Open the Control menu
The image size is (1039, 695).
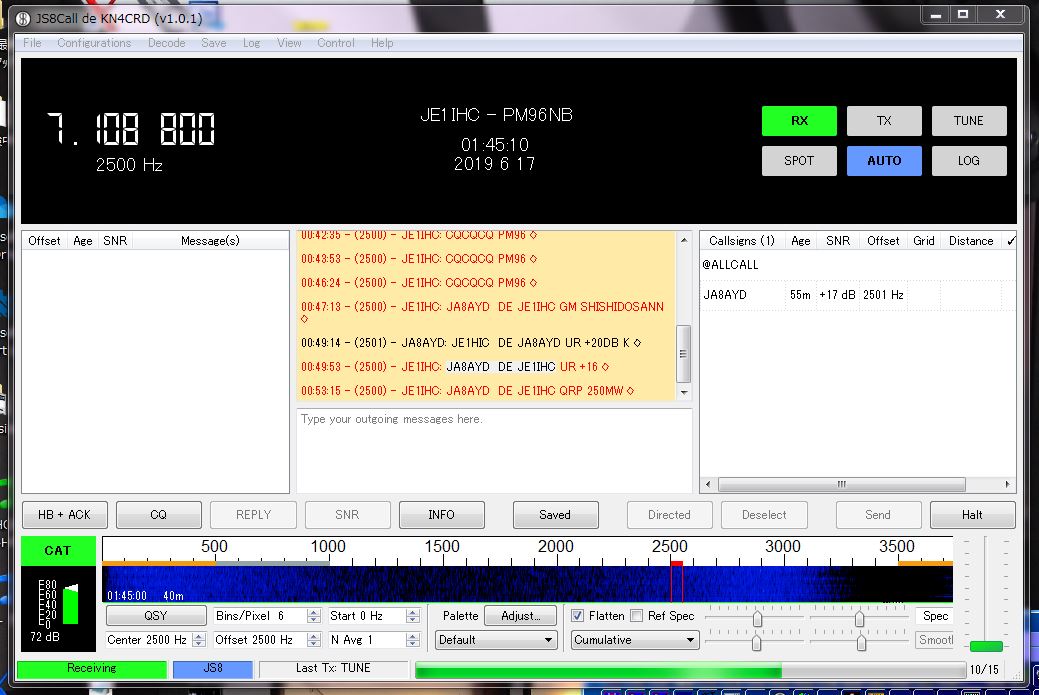[336, 43]
